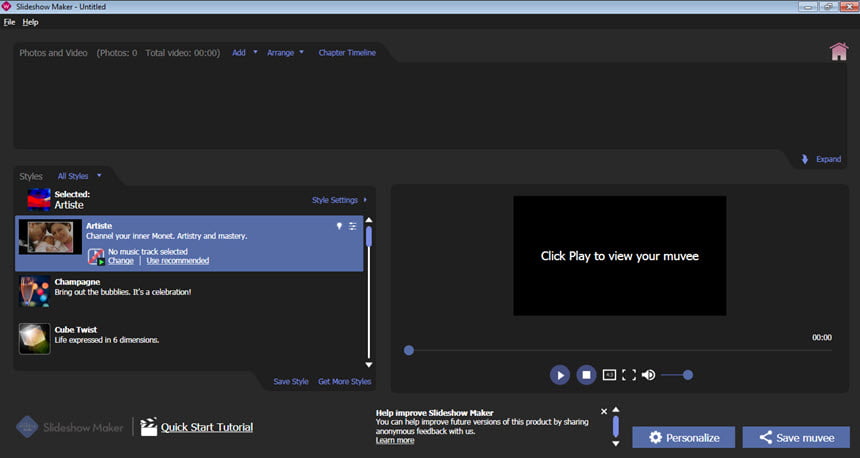Stop the muvee playback

click(x=586, y=375)
